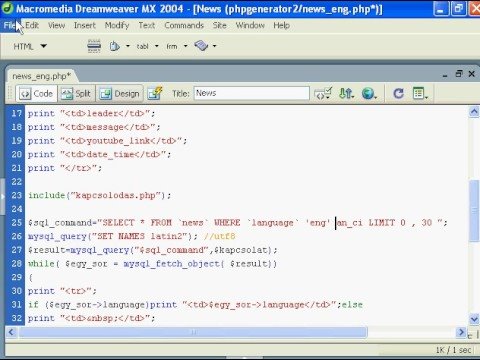Click into the Title field containing News
Viewport: 480px width, 360px height.
252,93
